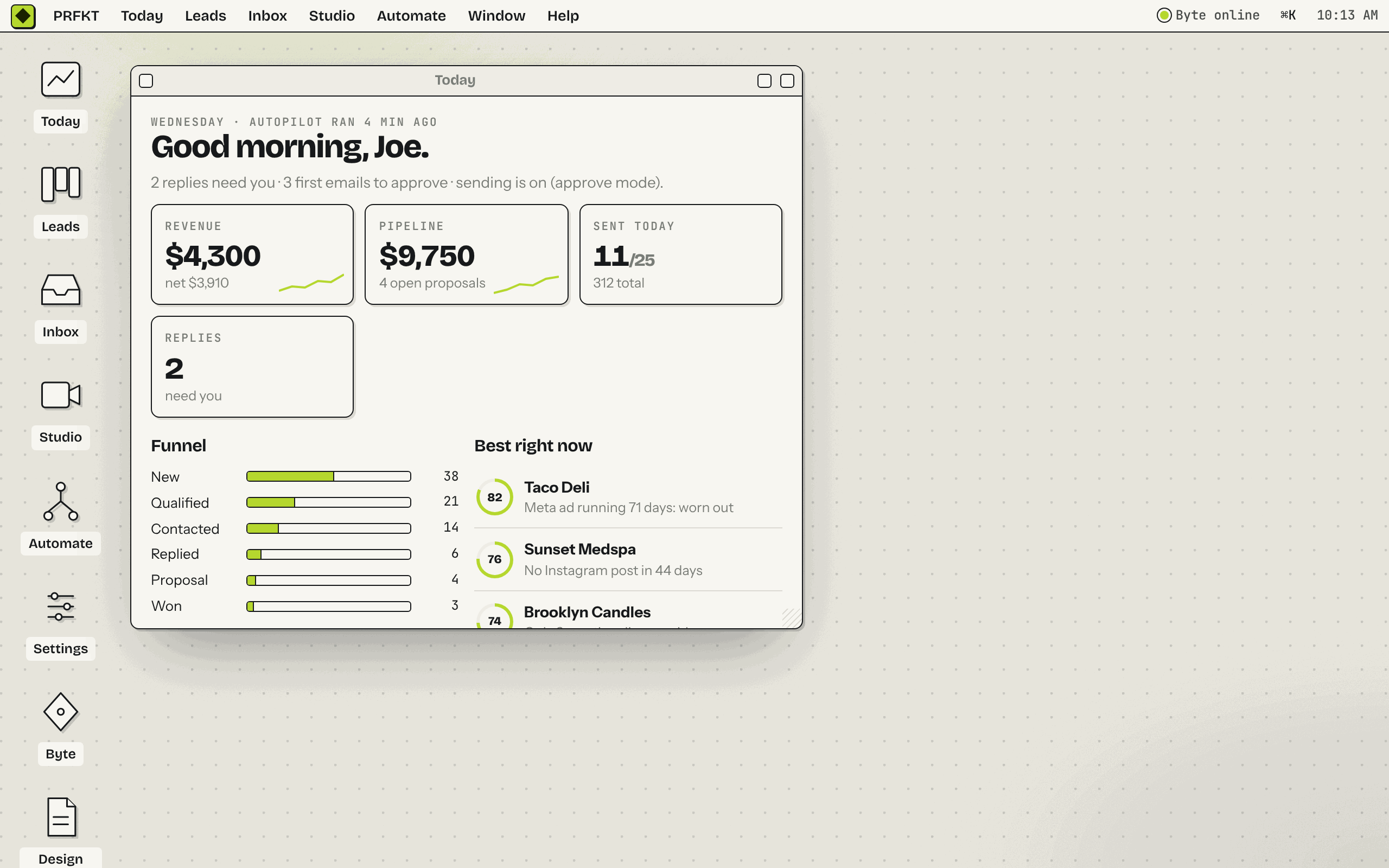The image size is (1389, 868).
Task: Click Taco Deli's 82 score ring
Action: 494,497
